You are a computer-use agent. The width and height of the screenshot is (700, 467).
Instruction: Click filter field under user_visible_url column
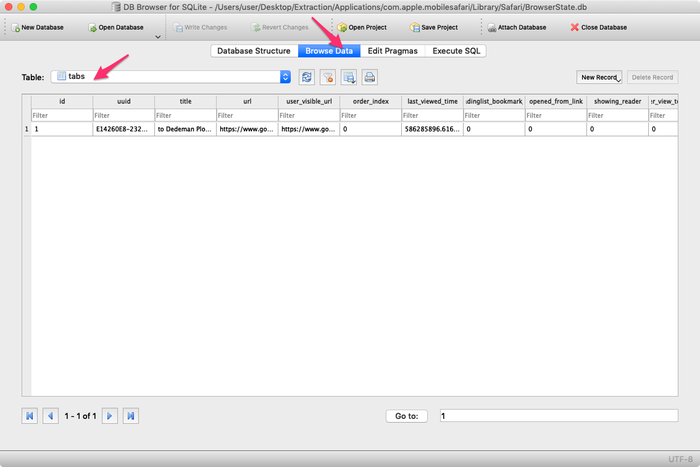point(309,115)
